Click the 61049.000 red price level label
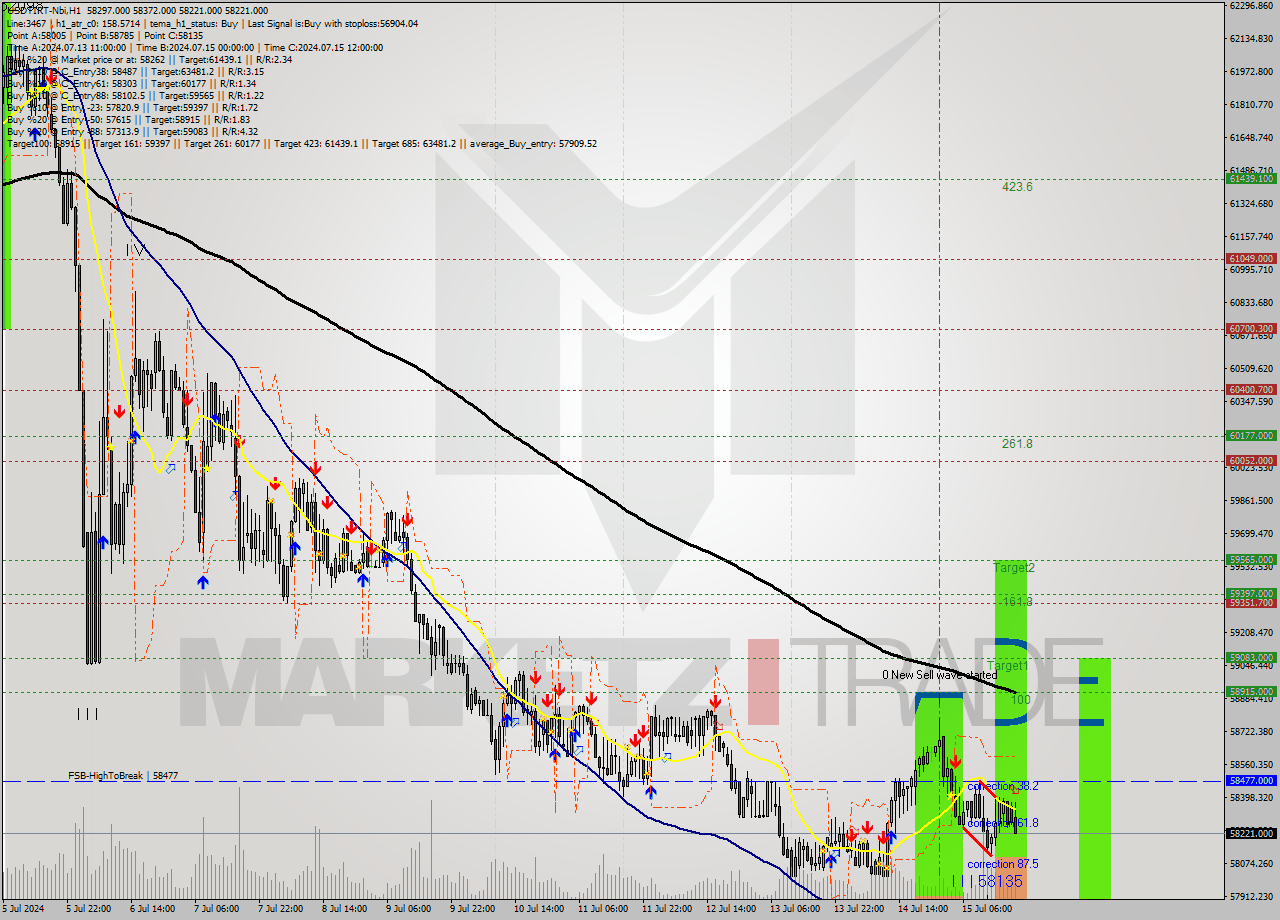 click(x=1250, y=258)
